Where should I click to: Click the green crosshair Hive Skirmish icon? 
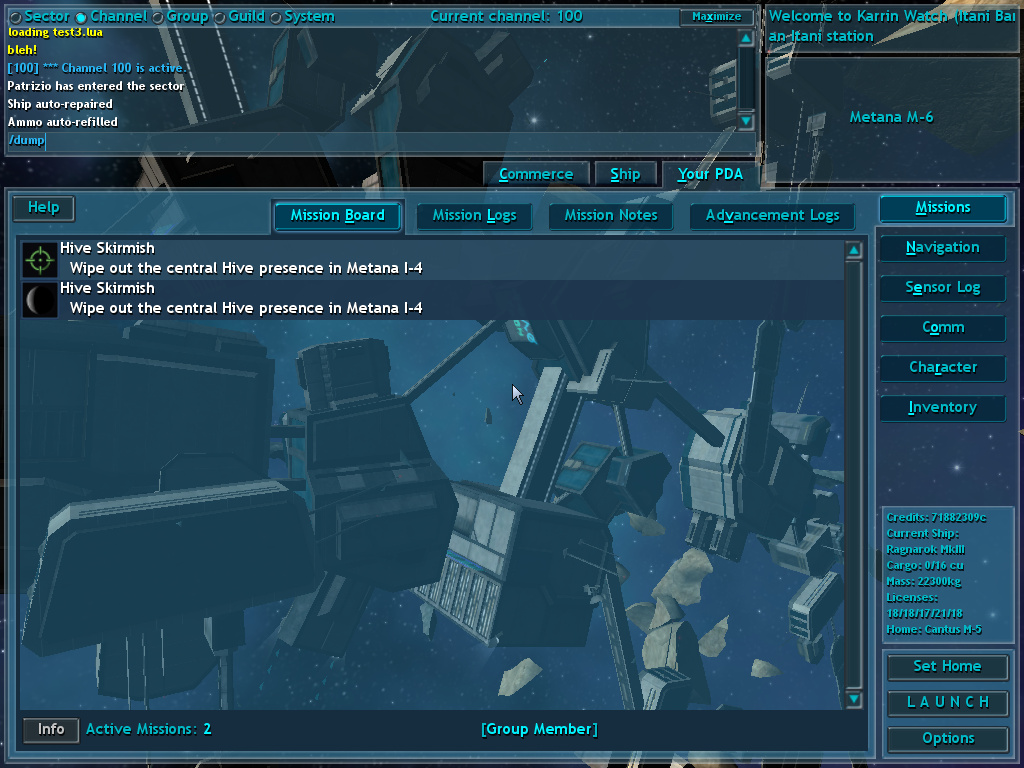pos(40,260)
